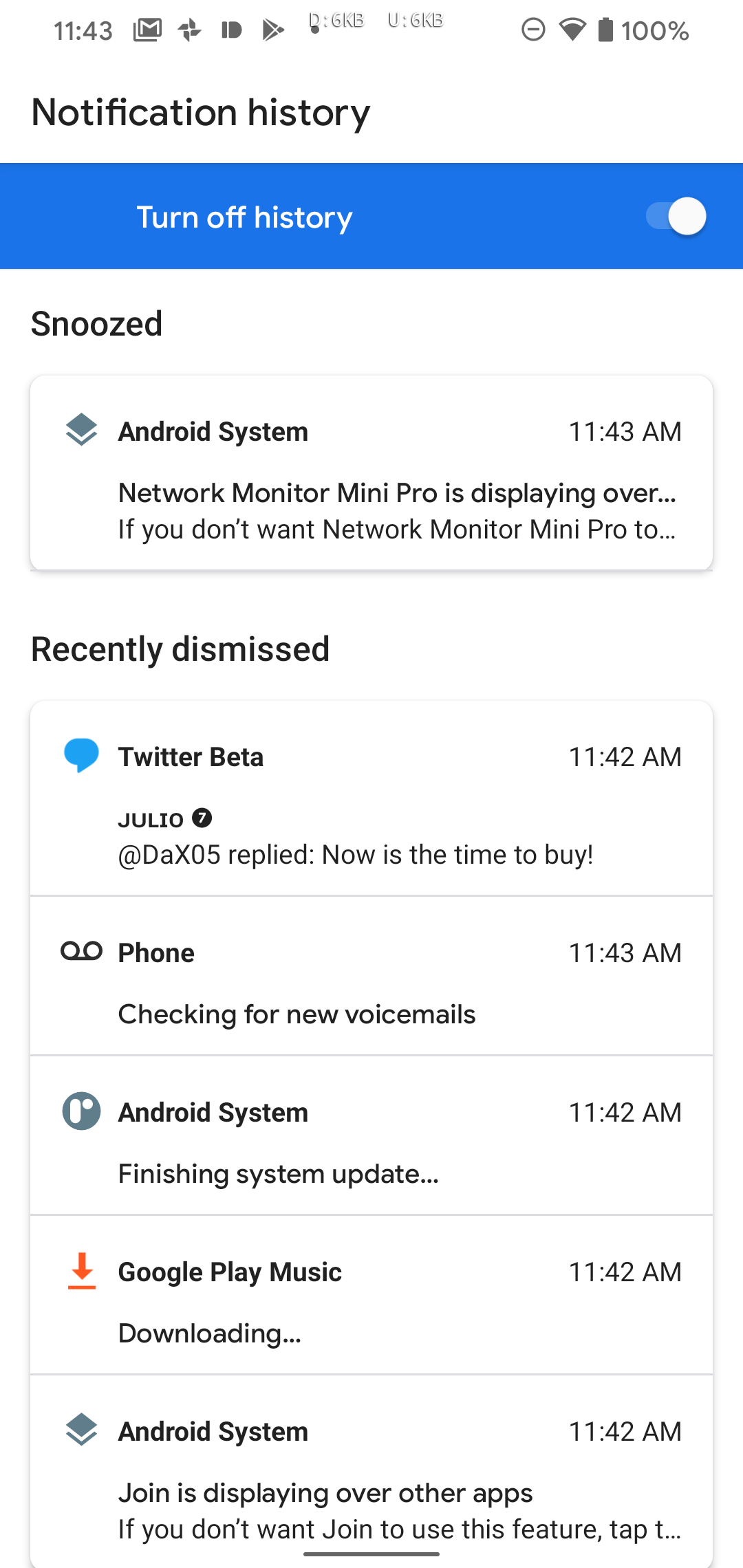Tap the Google Photos icon in status bar
The height and width of the screenshot is (1568, 743).
[190, 29]
